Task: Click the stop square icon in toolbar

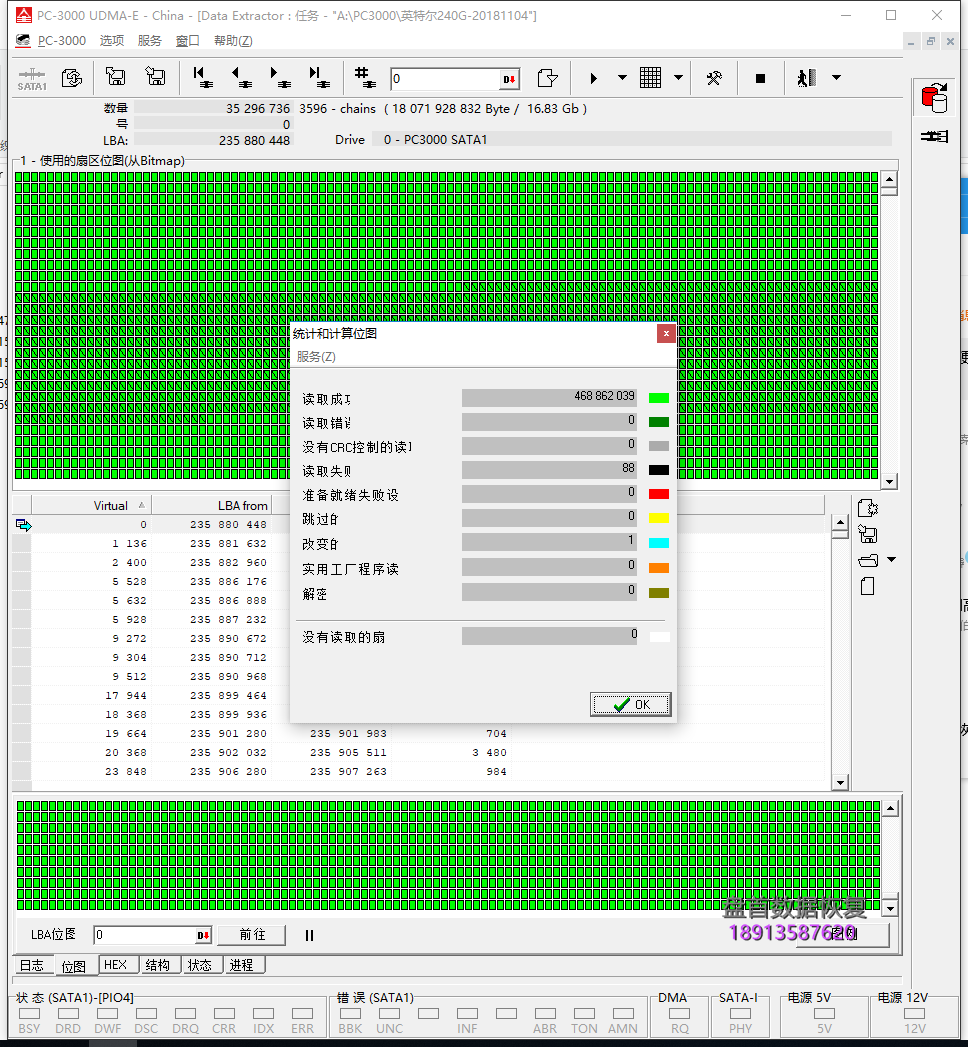Action: (761, 77)
